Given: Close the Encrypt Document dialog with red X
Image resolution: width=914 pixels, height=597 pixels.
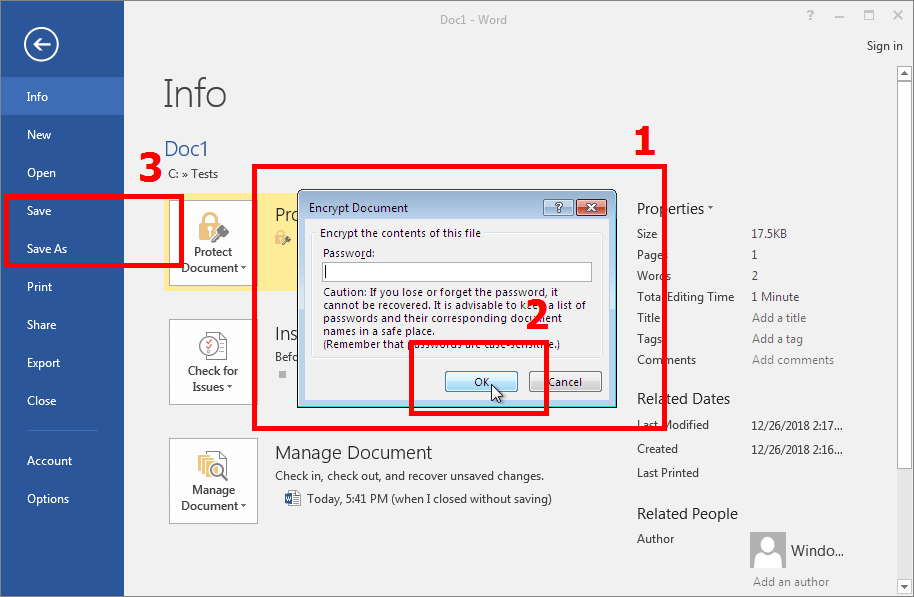Looking at the screenshot, I should coord(591,208).
